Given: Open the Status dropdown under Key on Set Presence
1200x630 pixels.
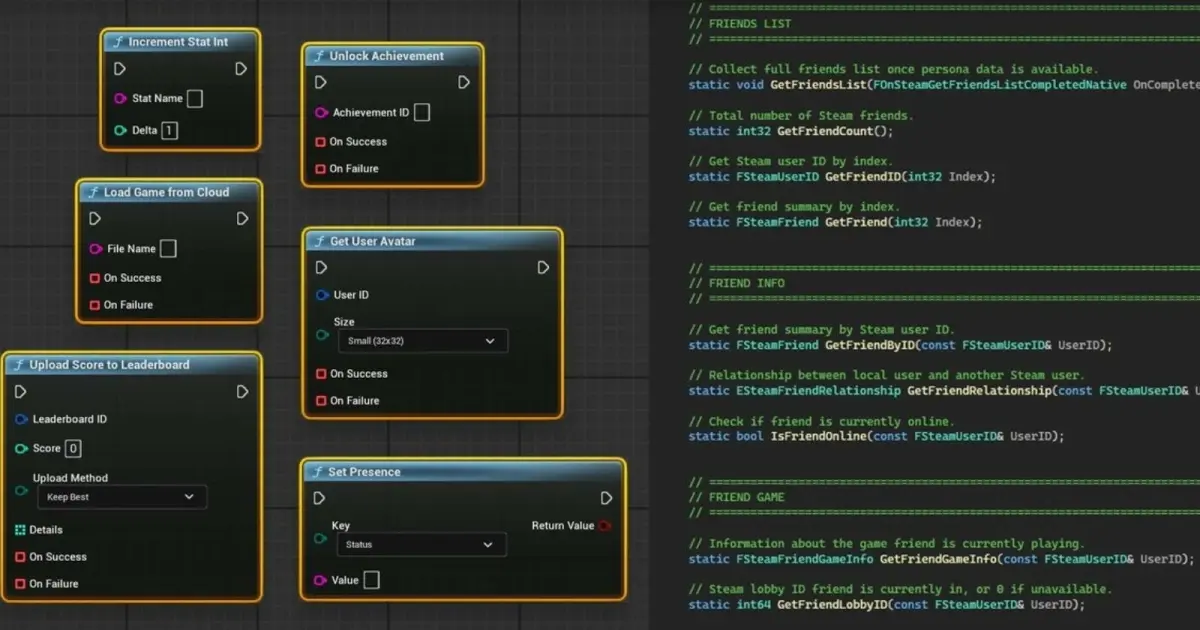Looking at the screenshot, I should click(421, 545).
